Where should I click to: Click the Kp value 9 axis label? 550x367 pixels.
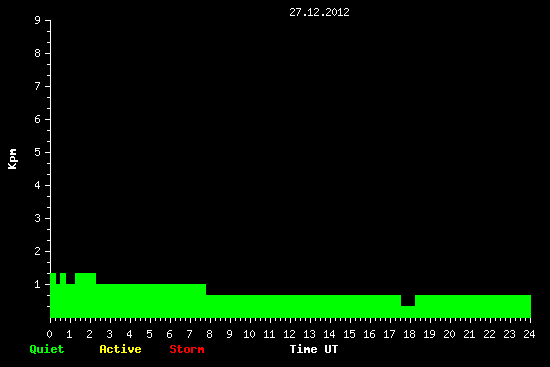coord(38,20)
